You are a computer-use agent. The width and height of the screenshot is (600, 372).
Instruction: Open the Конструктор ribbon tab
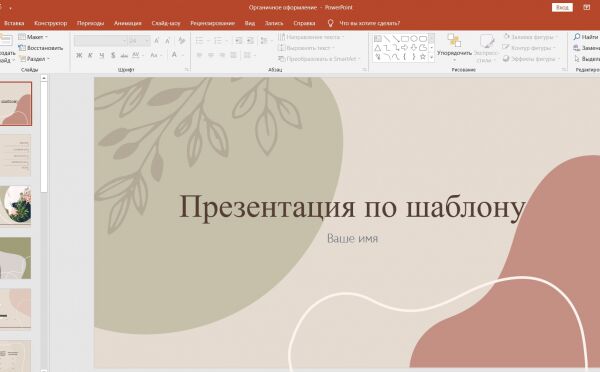tap(51, 23)
